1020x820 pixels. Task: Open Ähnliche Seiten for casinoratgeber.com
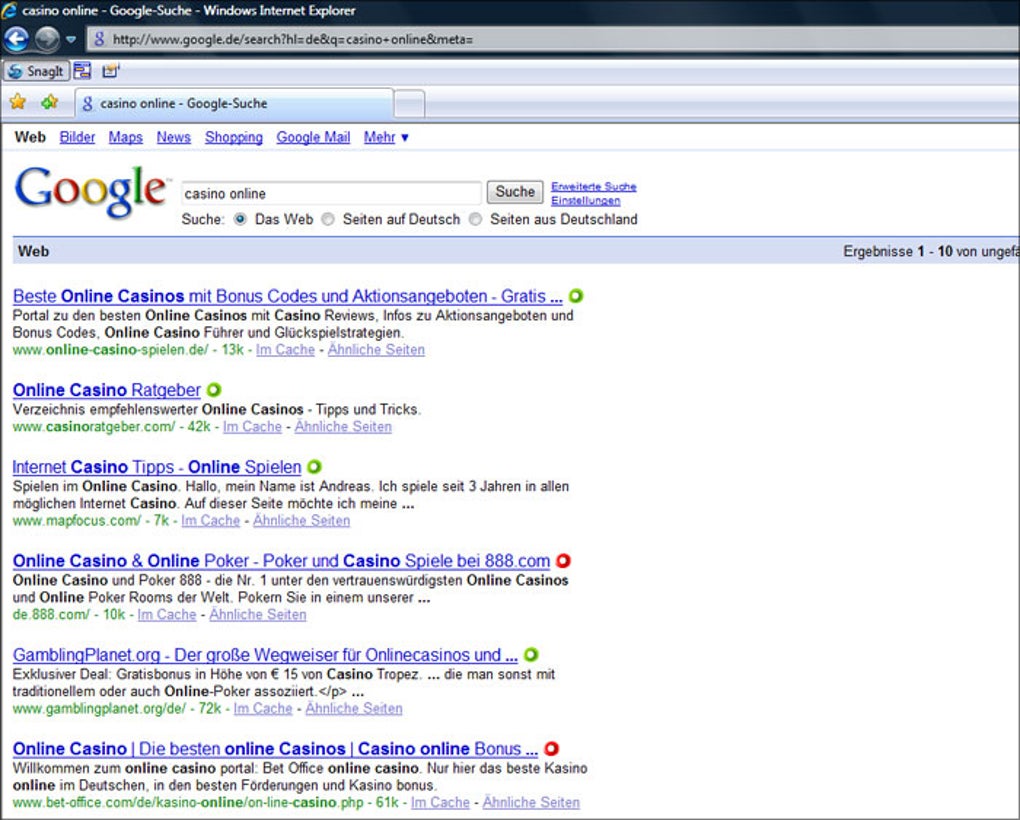tap(343, 427)
